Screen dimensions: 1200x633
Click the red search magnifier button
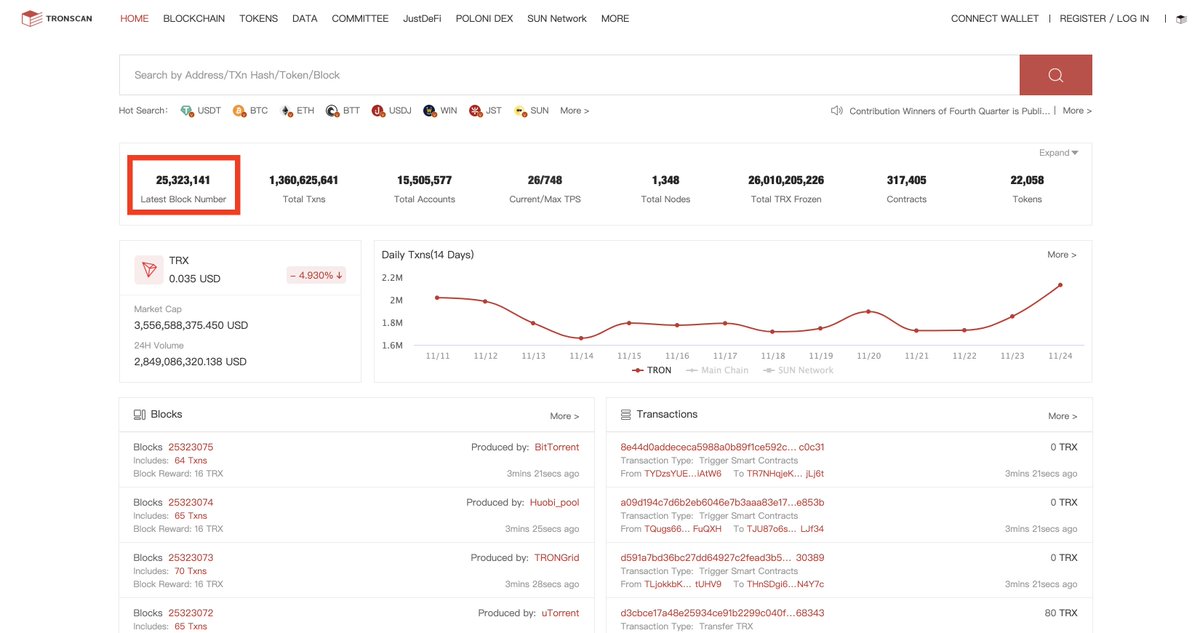tap(1055, 75)
